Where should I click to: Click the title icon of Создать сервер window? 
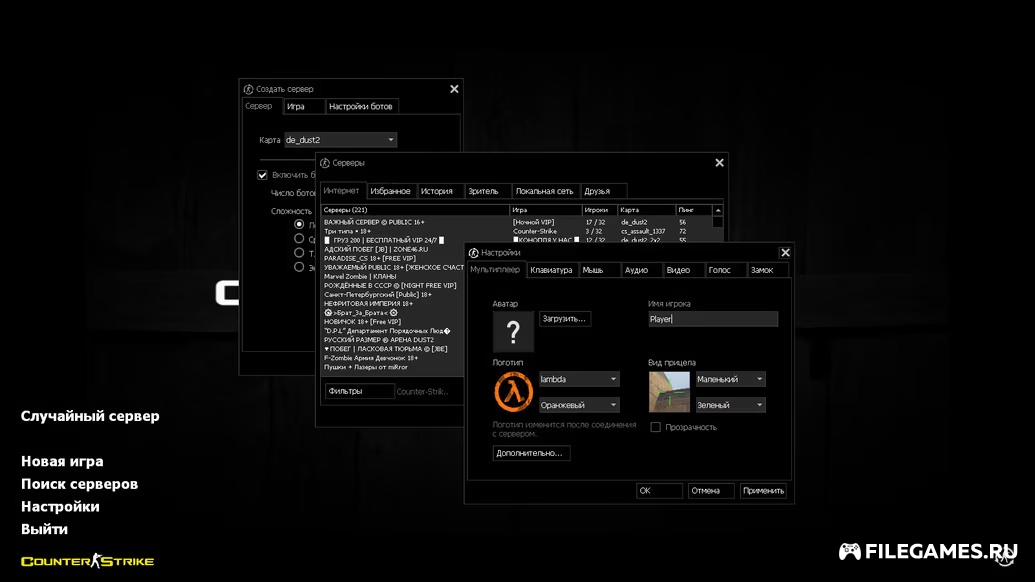pyautogui.click(x=248, y=89)
